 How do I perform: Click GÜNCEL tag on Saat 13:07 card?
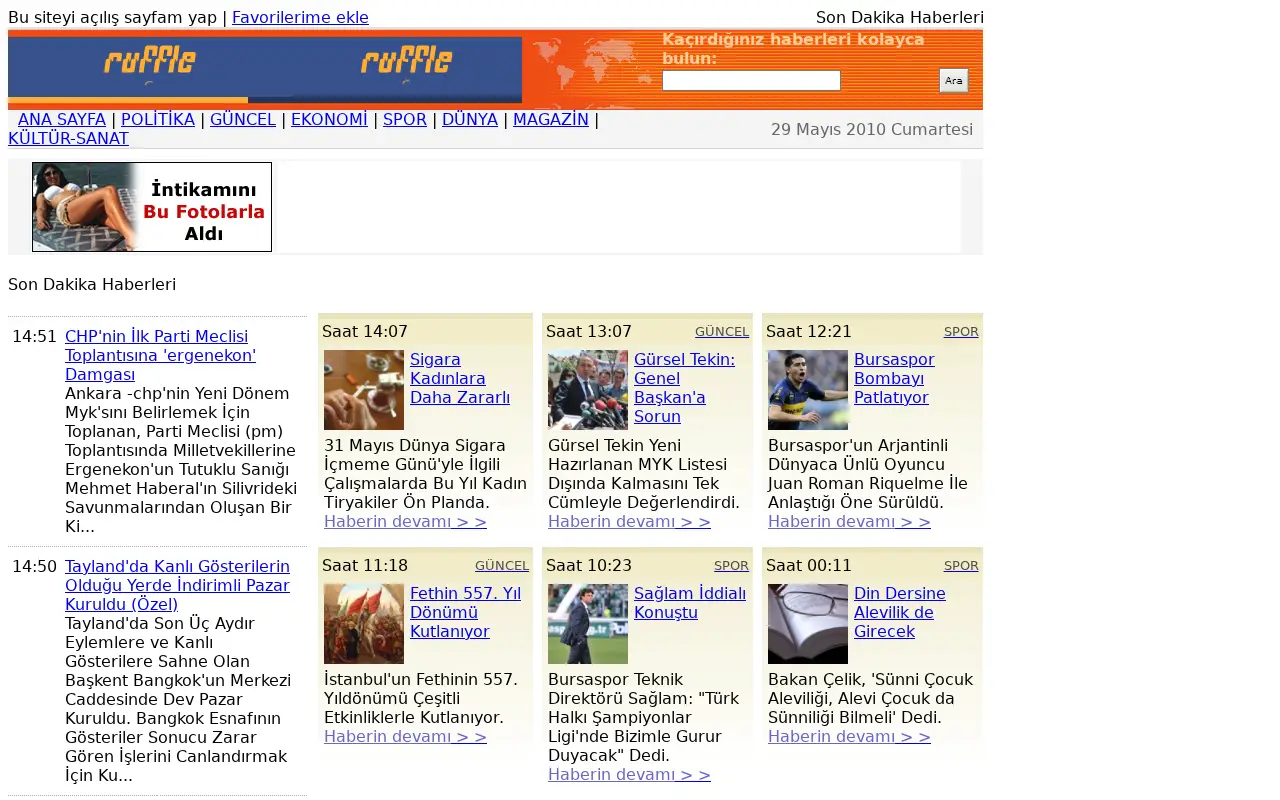[722, 331]
